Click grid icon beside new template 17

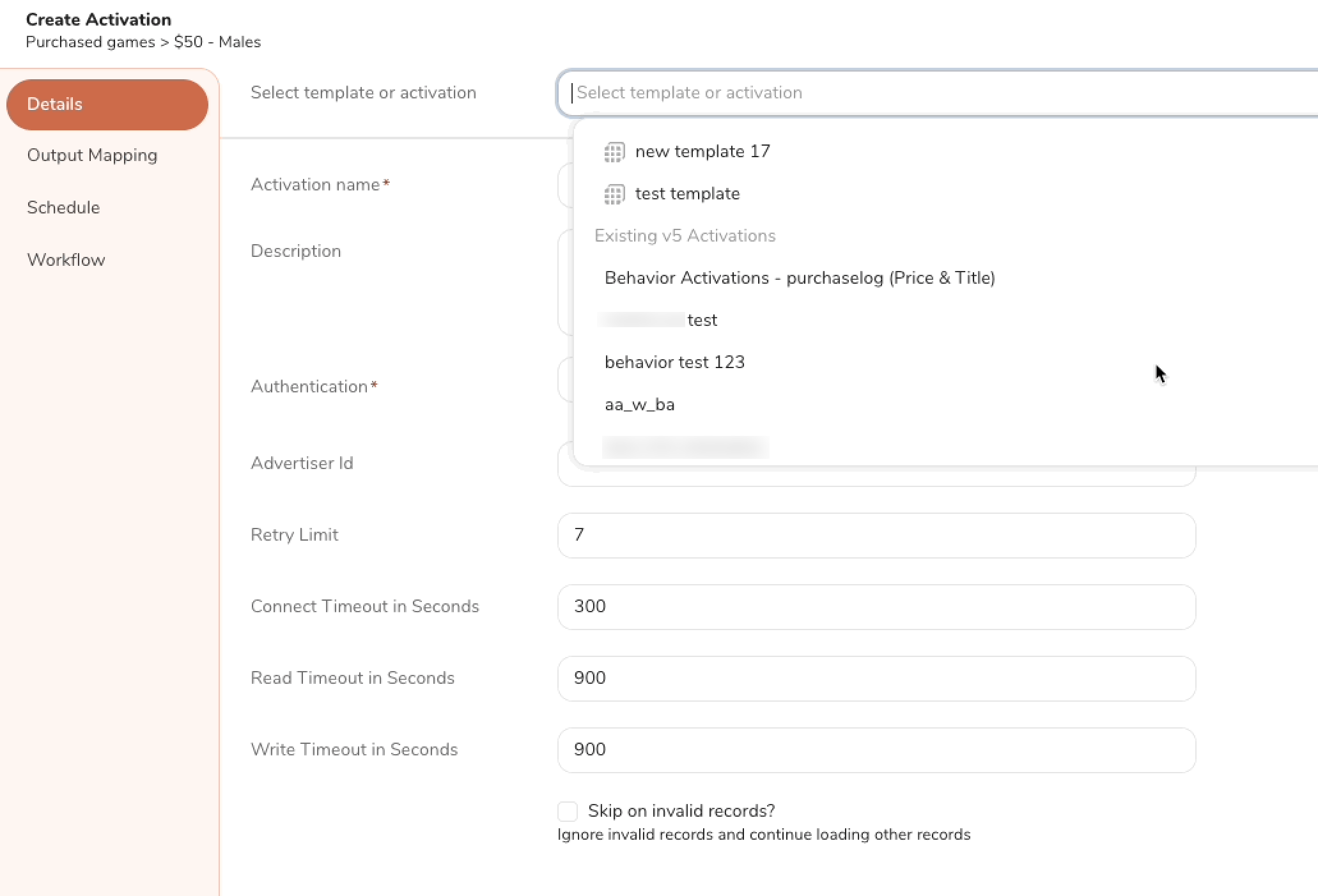tap(614, 152)
